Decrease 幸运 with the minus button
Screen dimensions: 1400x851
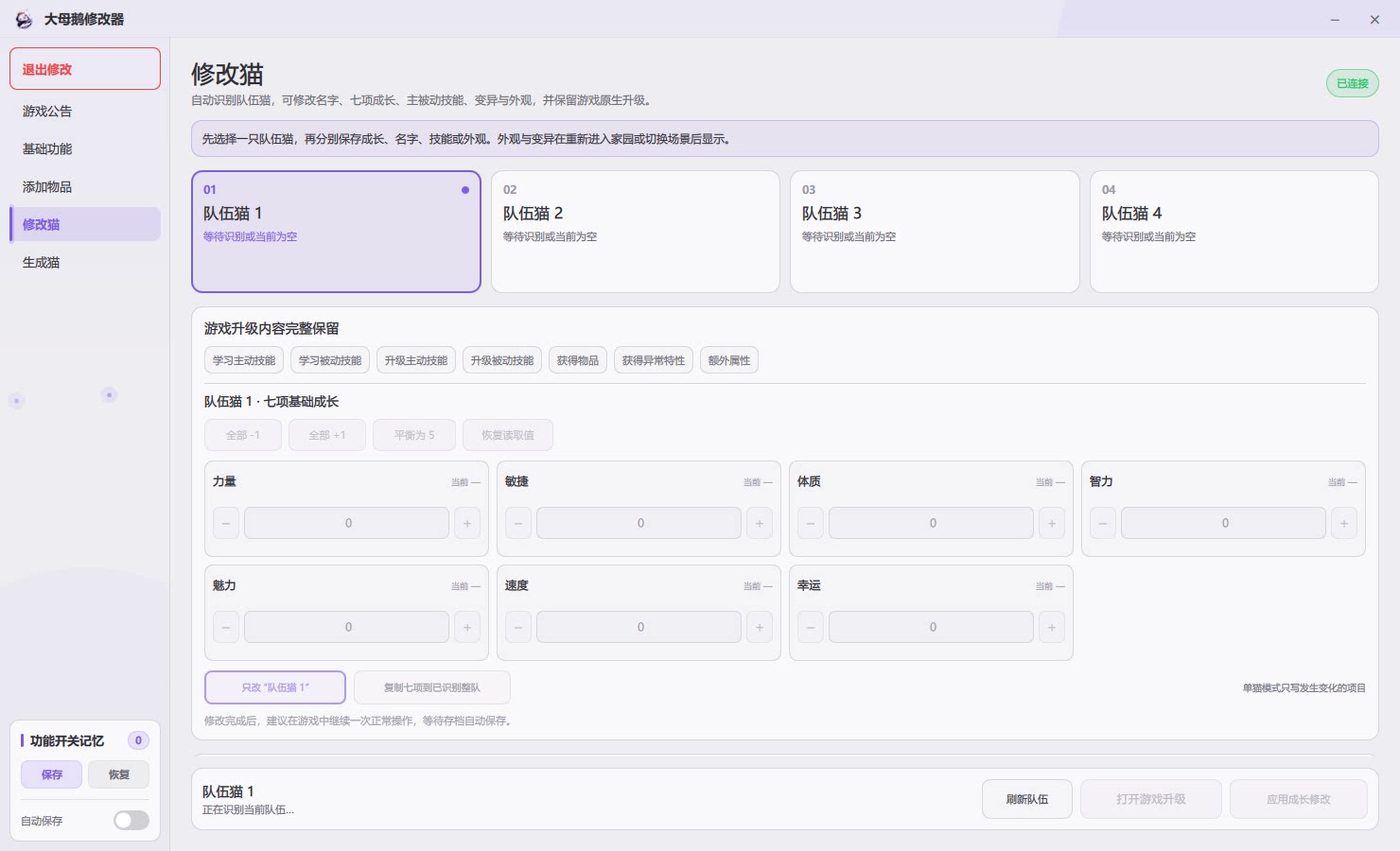(811, 627)
